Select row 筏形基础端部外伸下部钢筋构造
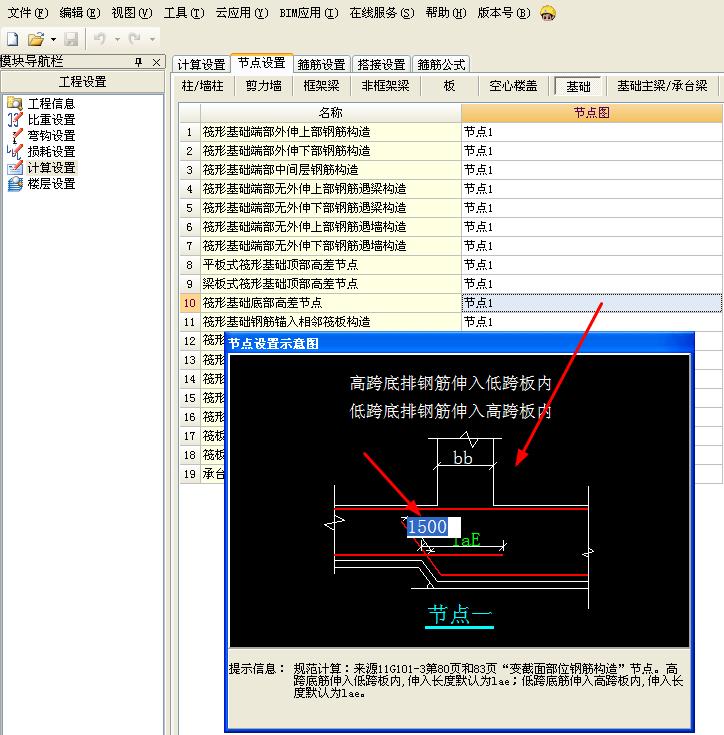The width and height of the screenshot is (724, 735). [x=331, y=151]
